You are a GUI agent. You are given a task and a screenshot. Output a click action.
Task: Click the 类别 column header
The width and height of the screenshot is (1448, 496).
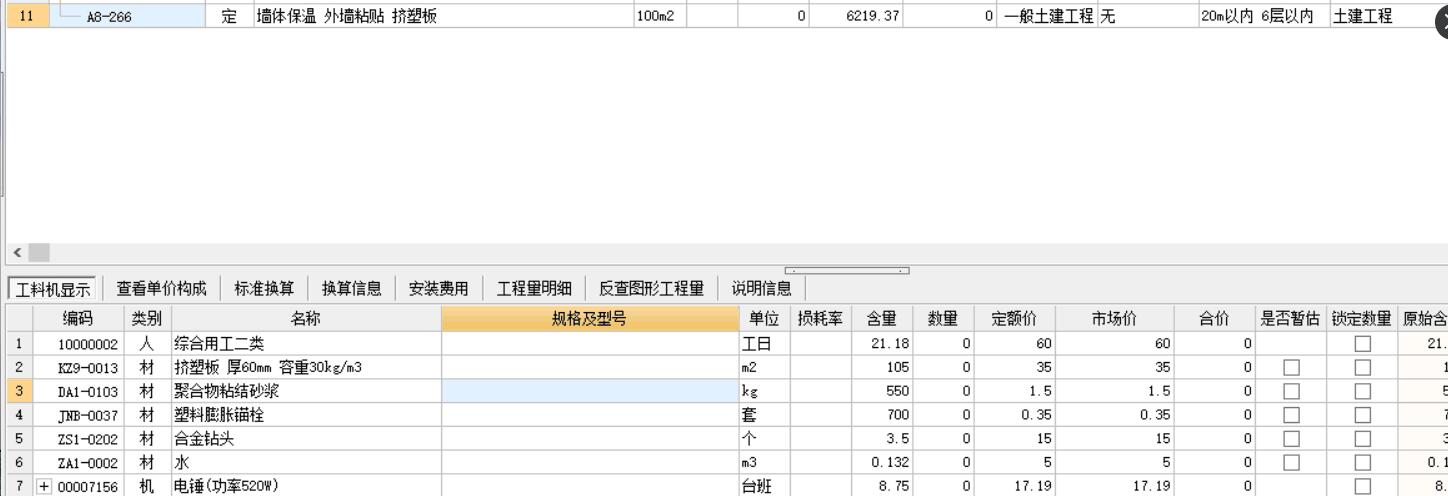point(147,319)
